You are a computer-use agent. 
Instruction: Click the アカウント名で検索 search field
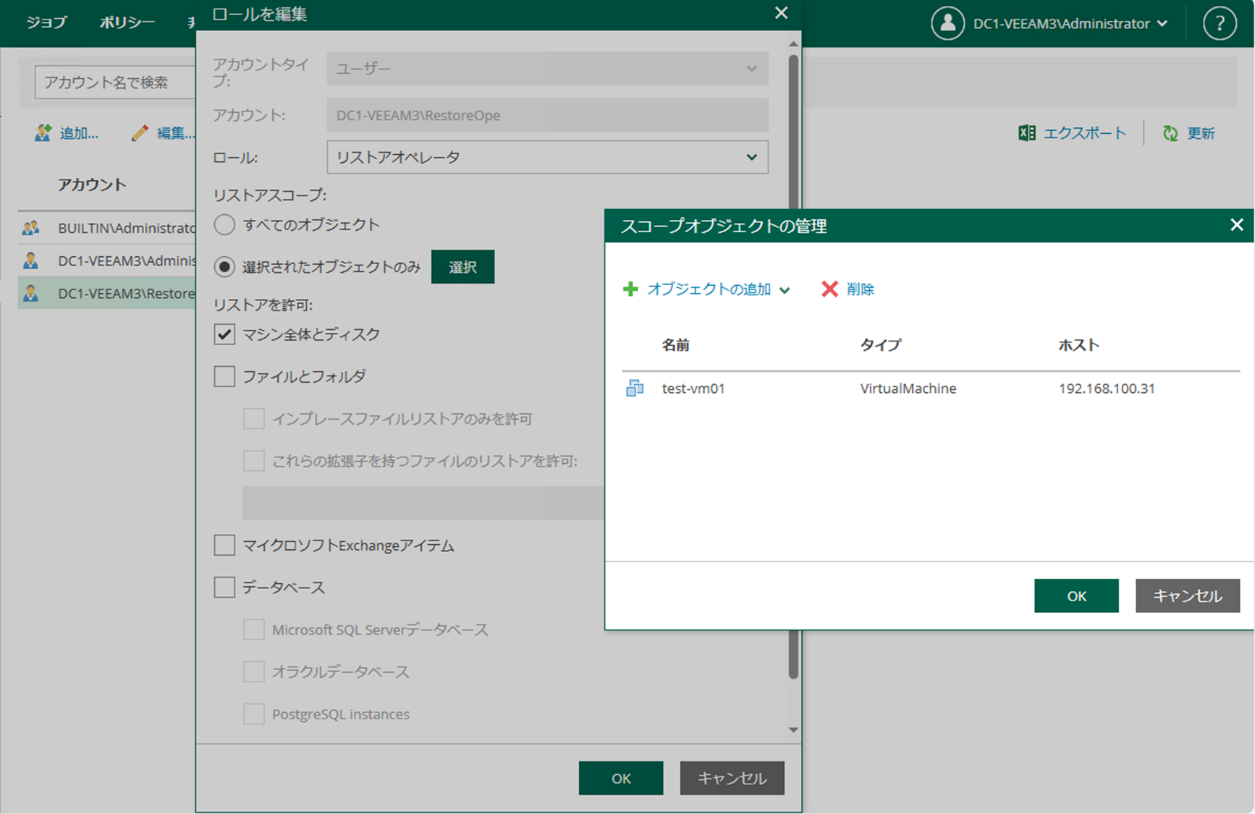coord(115,82)
